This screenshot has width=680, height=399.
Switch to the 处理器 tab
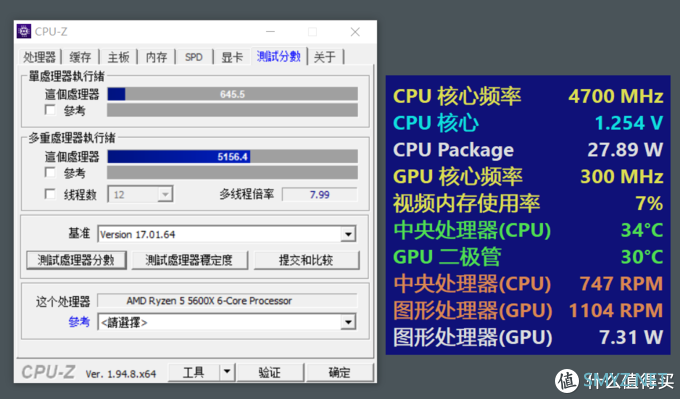39,57
